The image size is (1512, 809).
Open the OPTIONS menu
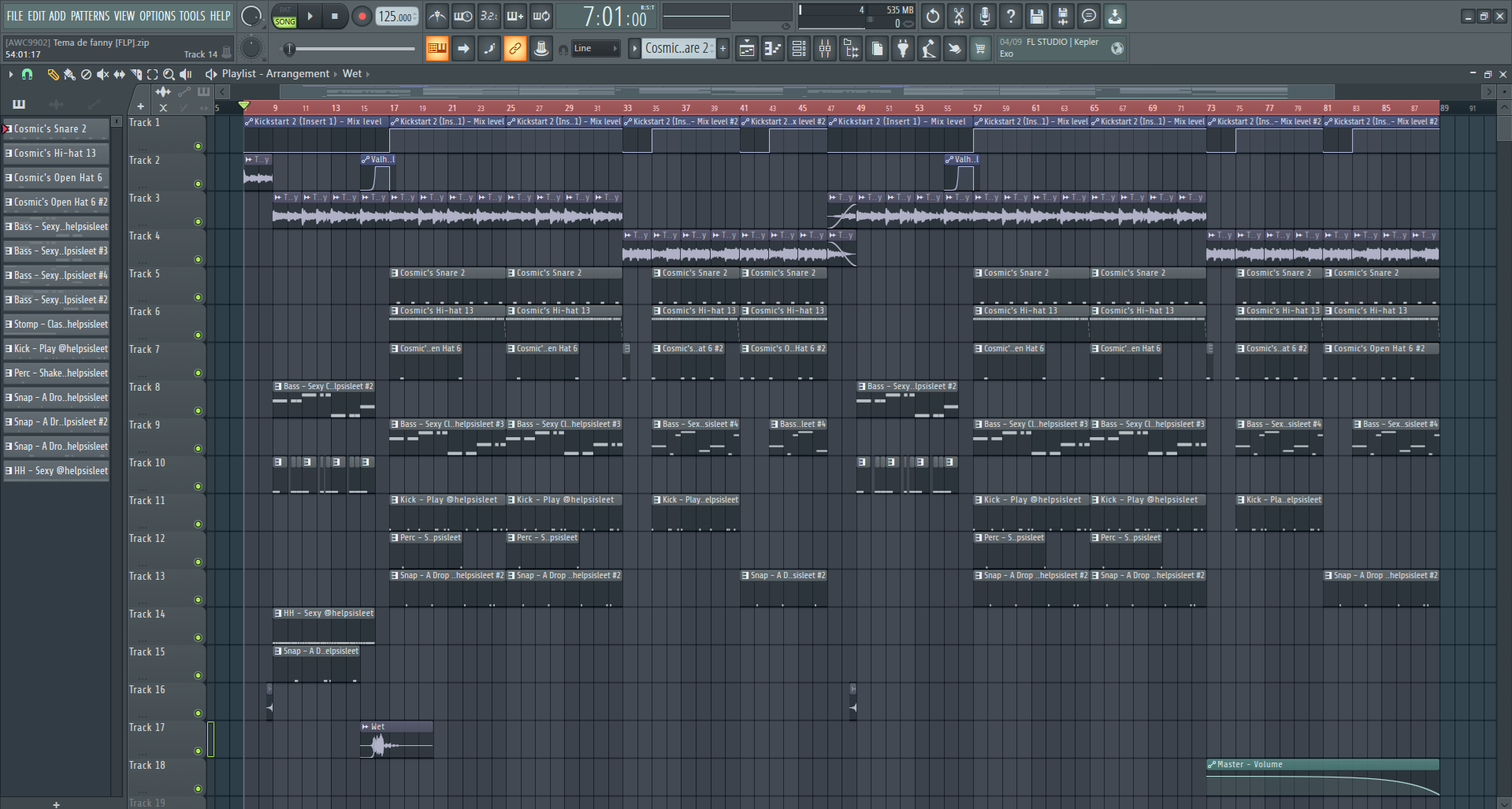(158, 16)
